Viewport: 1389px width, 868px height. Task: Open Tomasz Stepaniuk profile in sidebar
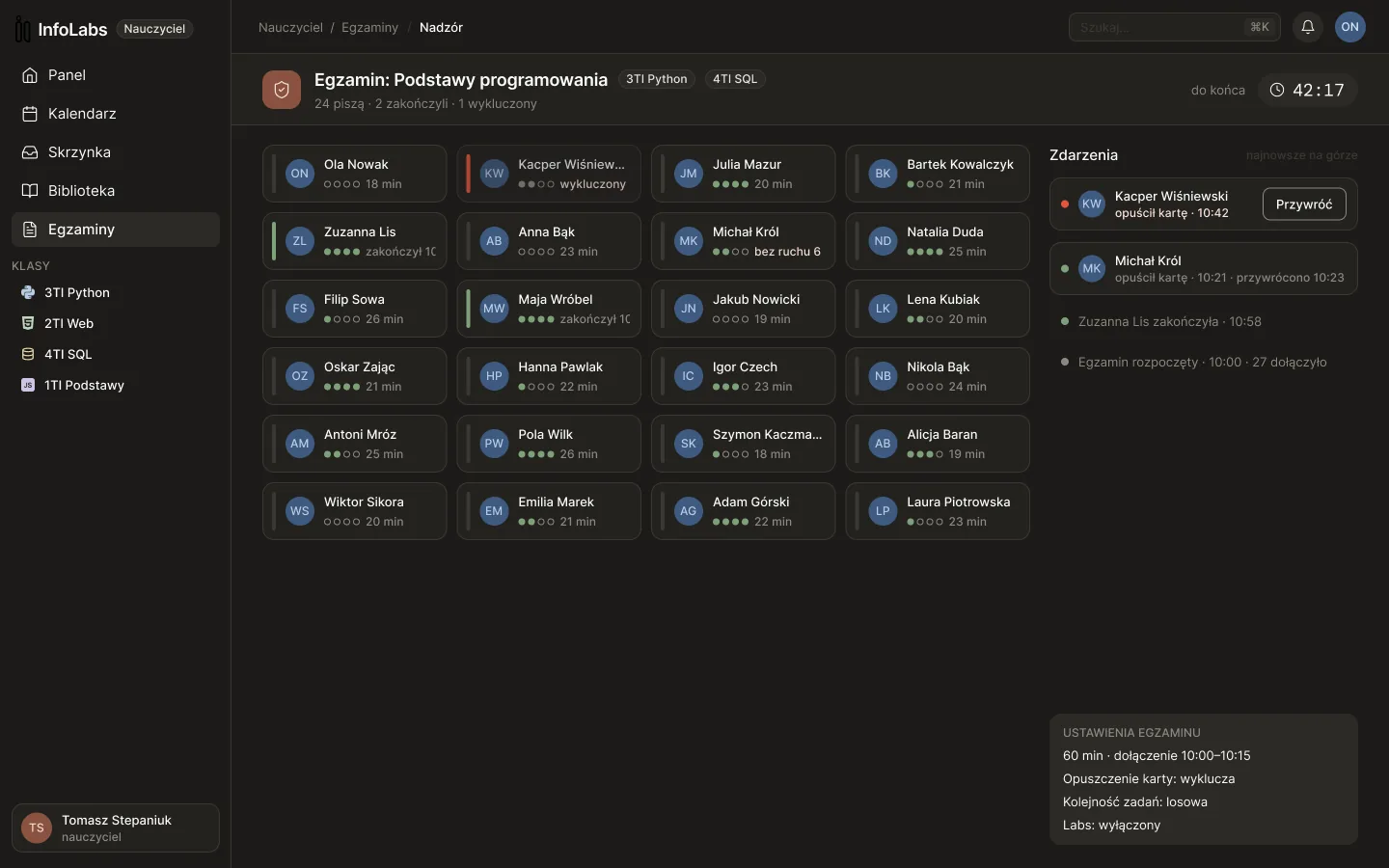(116, 827)
